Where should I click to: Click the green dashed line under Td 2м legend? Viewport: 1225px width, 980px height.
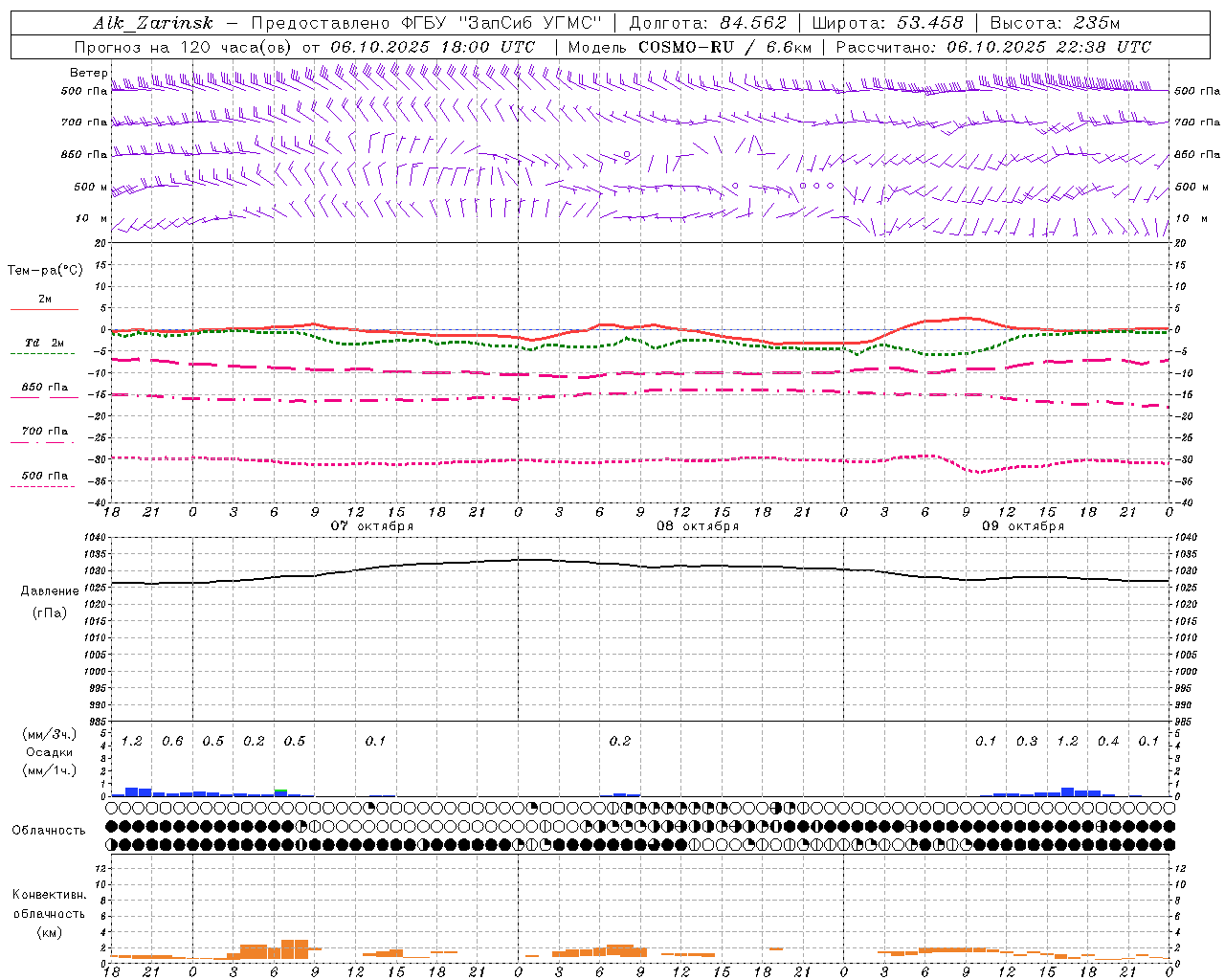coord(43,353)
